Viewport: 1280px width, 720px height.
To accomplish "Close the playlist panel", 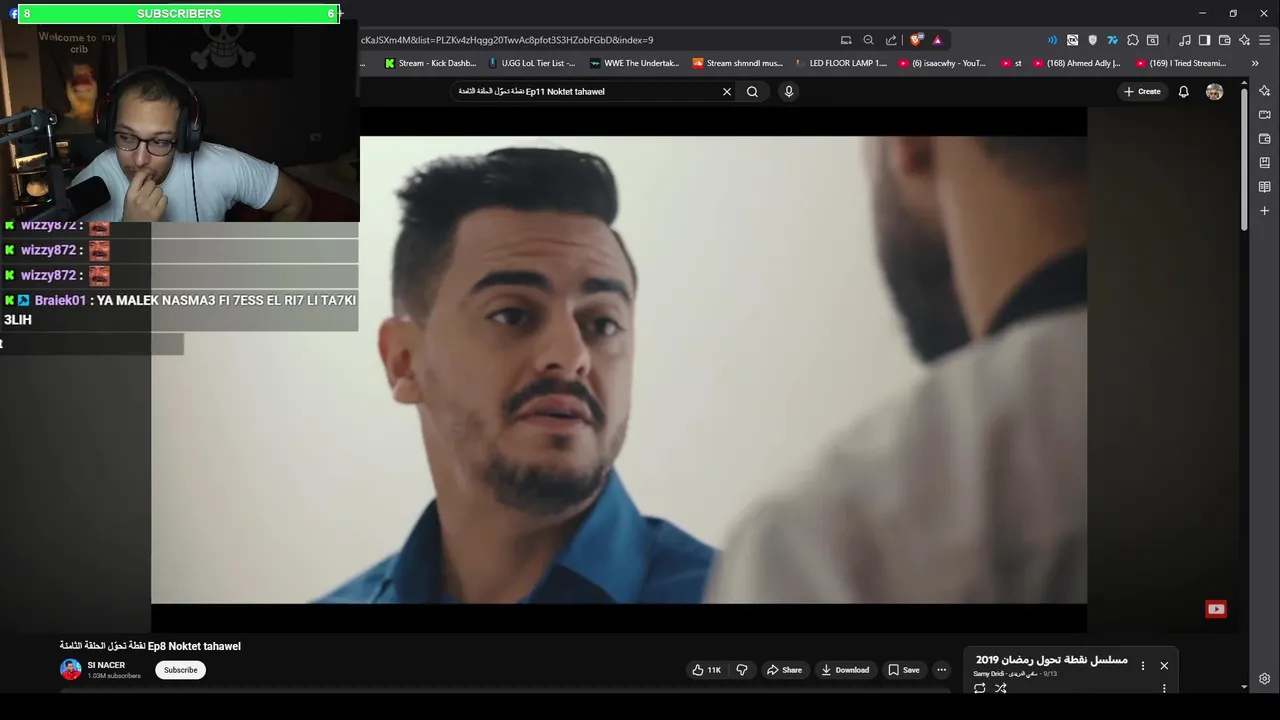I will (x=1164, y=666).
